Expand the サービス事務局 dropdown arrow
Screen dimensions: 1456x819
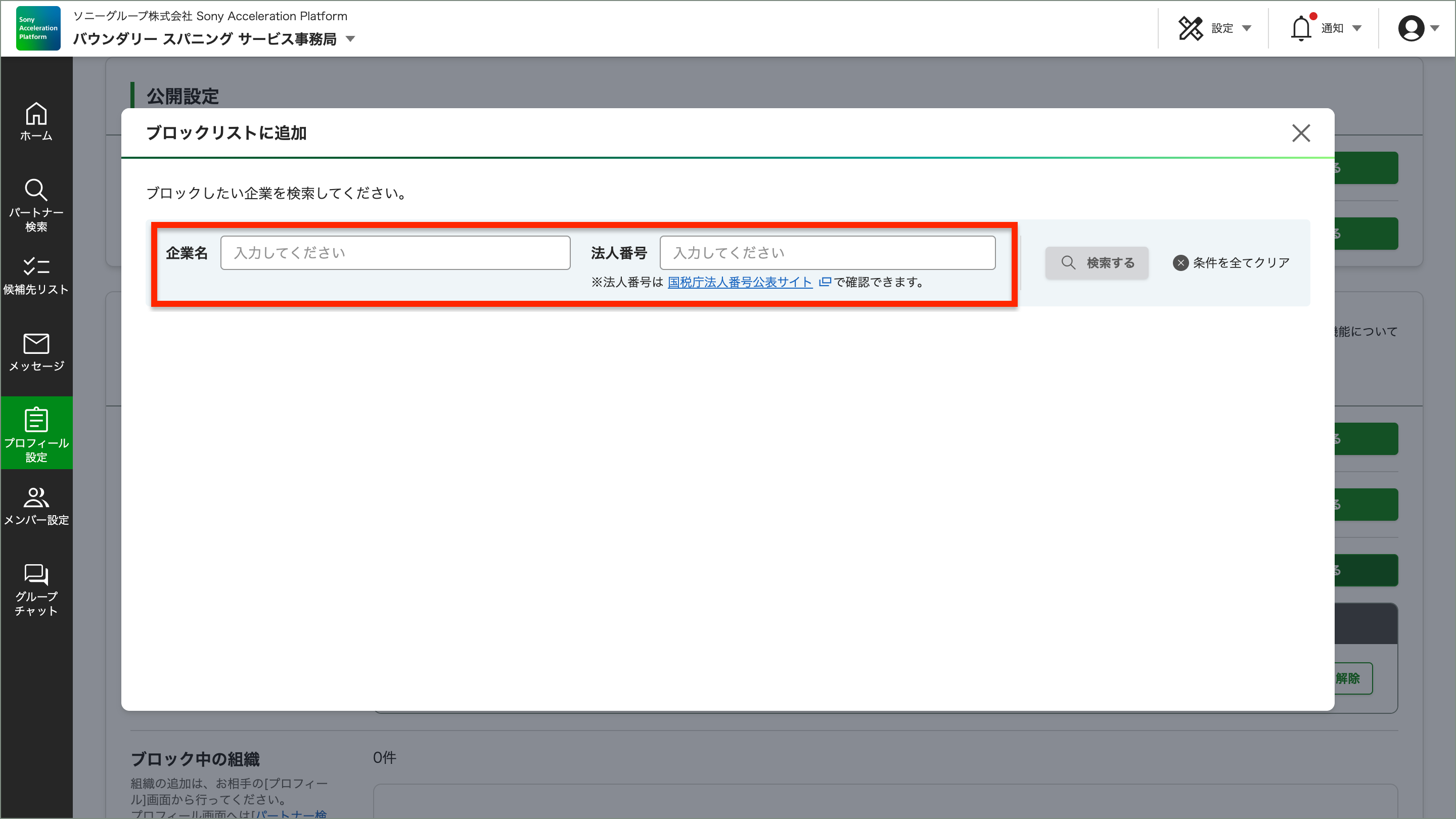351,39
